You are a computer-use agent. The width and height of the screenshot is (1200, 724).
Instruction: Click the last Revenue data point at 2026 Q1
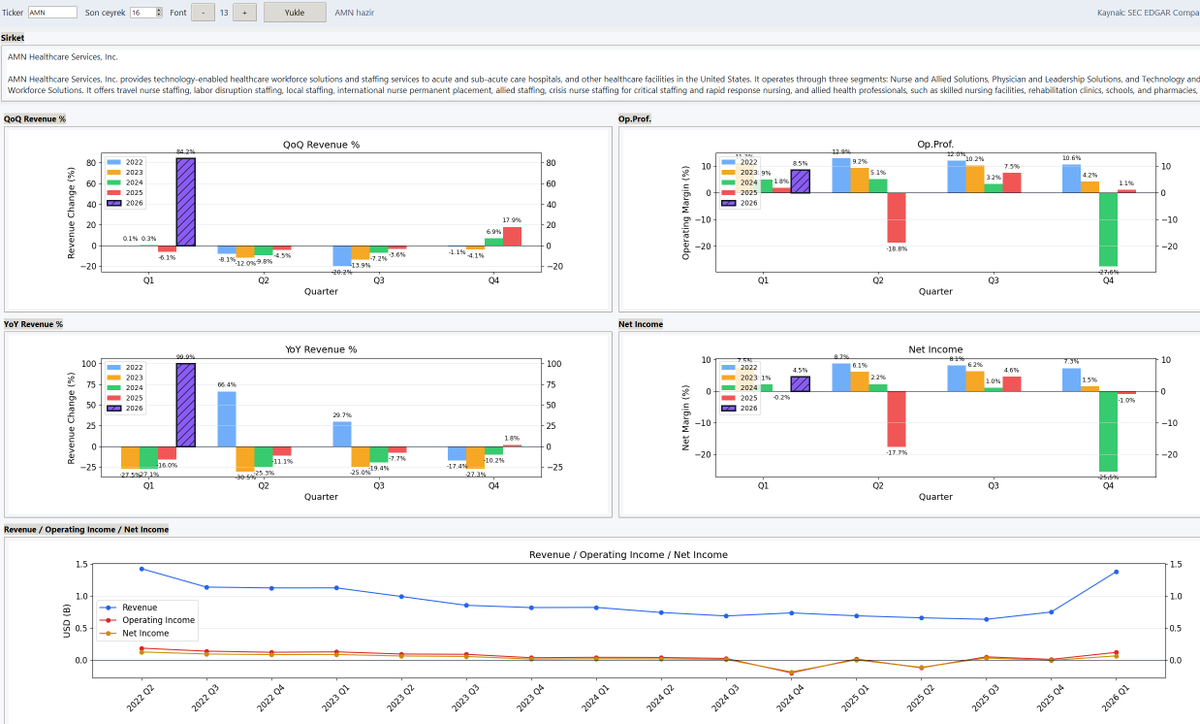1116,572
